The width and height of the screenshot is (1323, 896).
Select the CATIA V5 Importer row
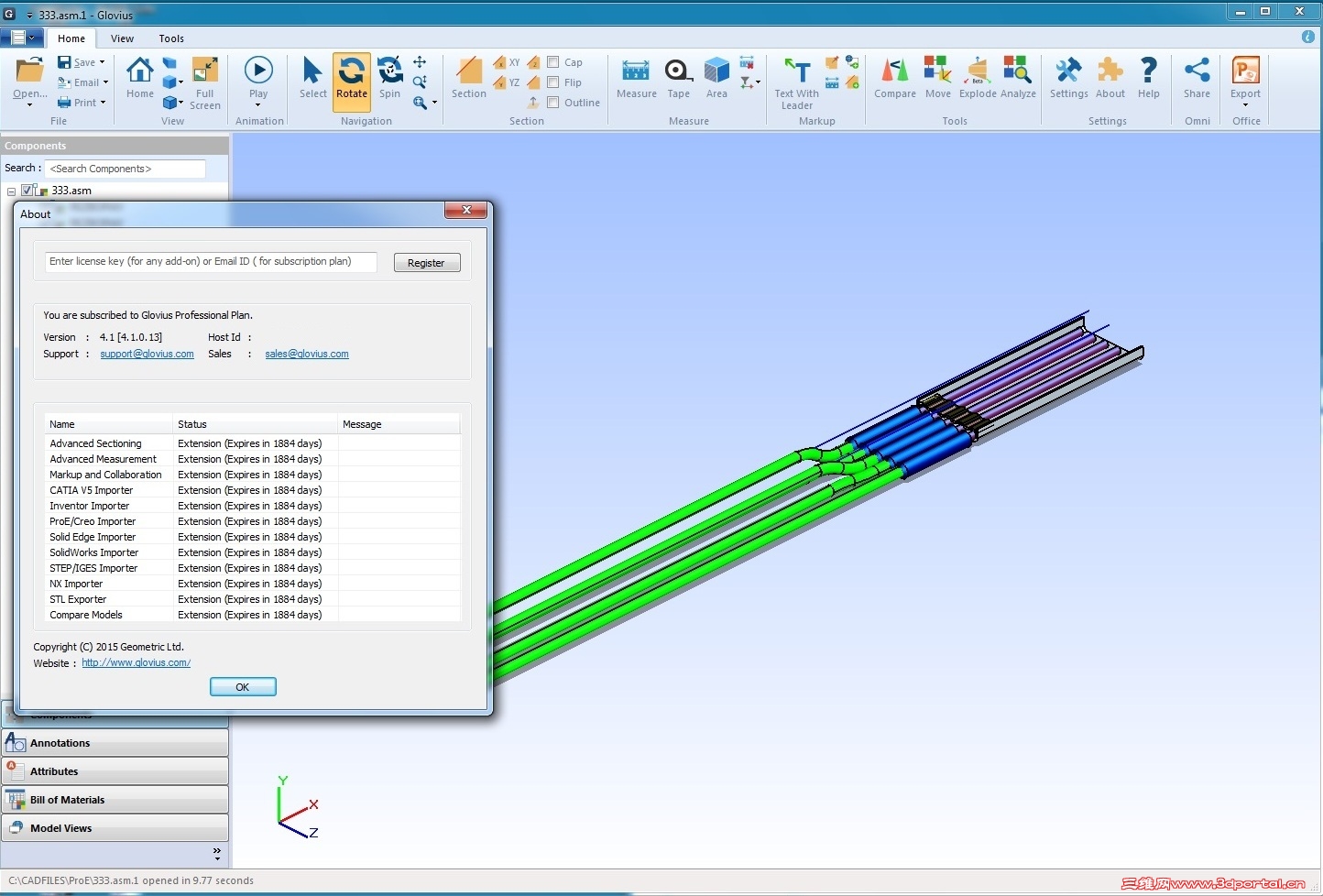[x=252, y=490]
